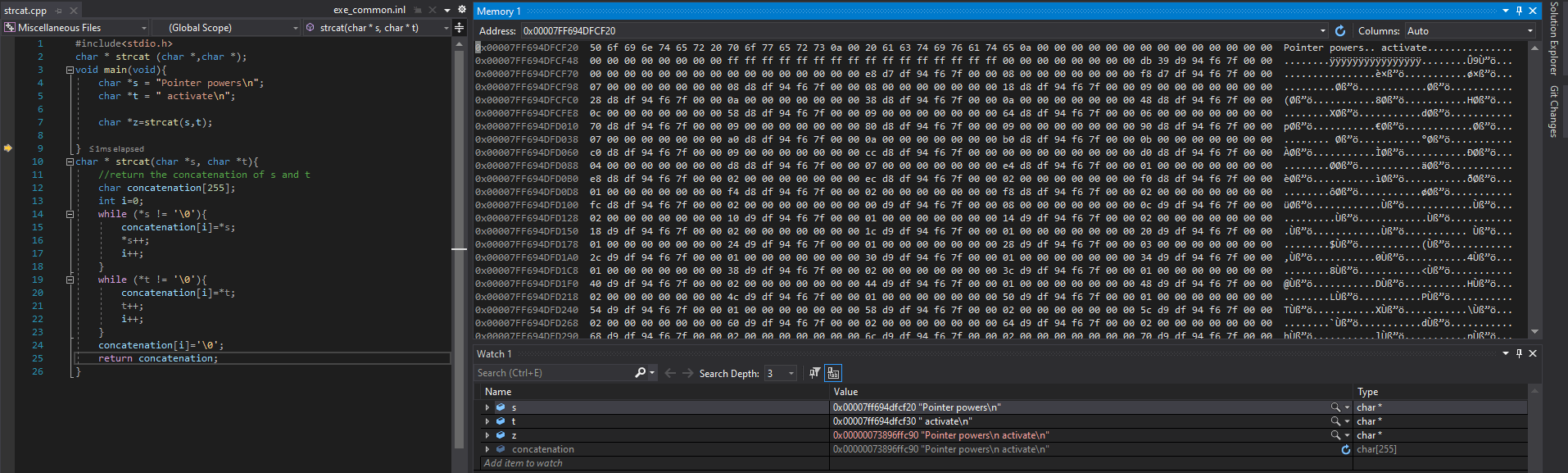
Task: Open the Global Scope dropdown
Action: coord(296,28)
